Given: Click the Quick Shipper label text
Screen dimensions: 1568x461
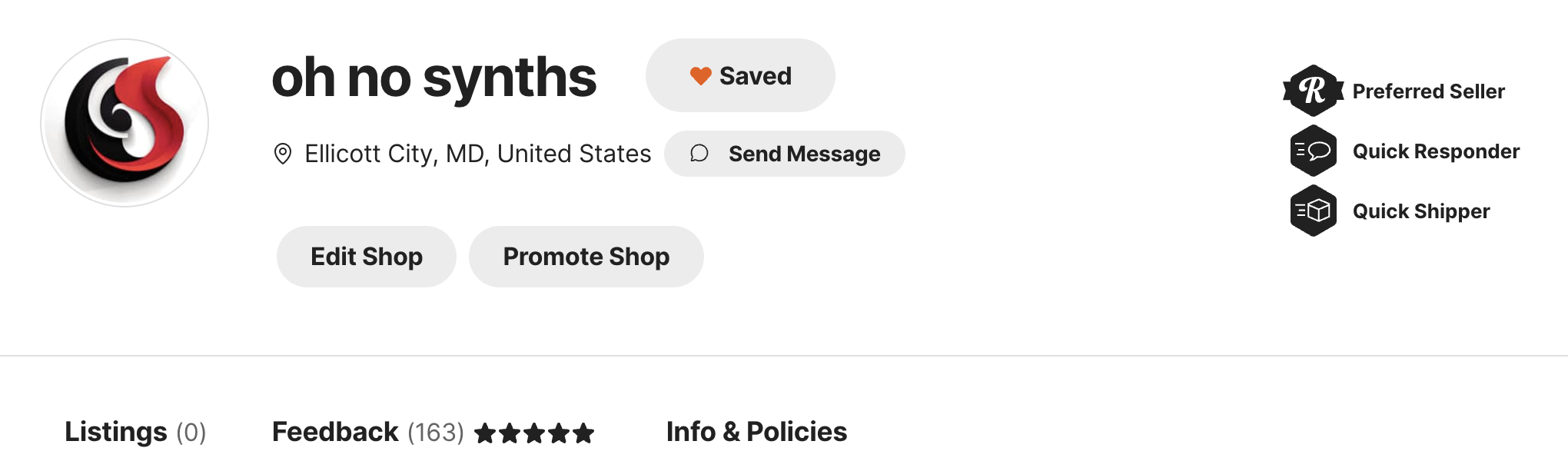Looking at the screenshot, I should point(1420,211).
